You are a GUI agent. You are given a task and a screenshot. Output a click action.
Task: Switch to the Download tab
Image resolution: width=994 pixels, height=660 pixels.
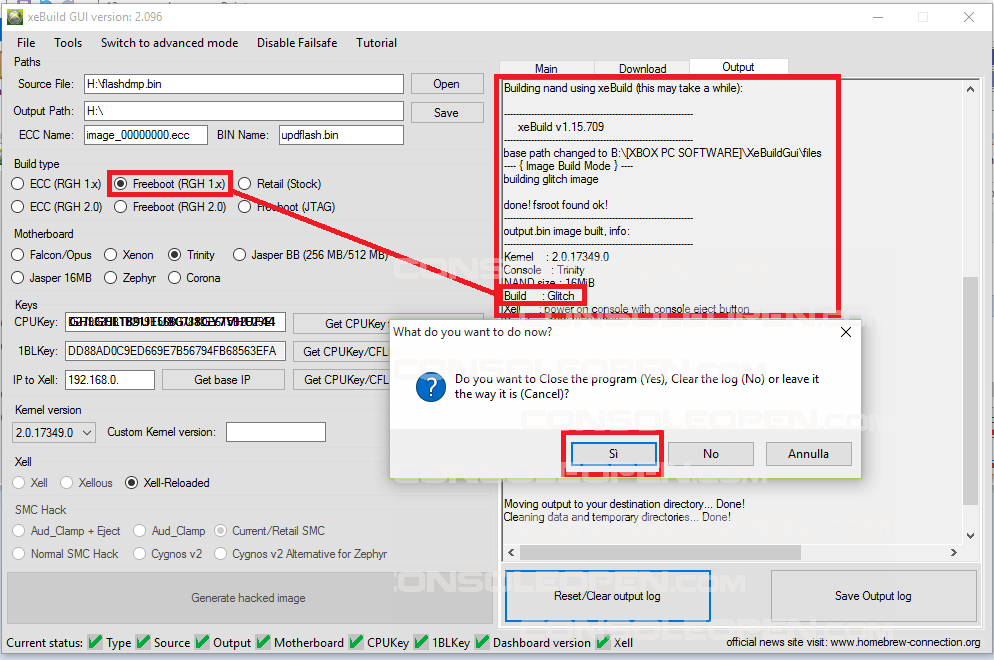[x=642, y=69]
